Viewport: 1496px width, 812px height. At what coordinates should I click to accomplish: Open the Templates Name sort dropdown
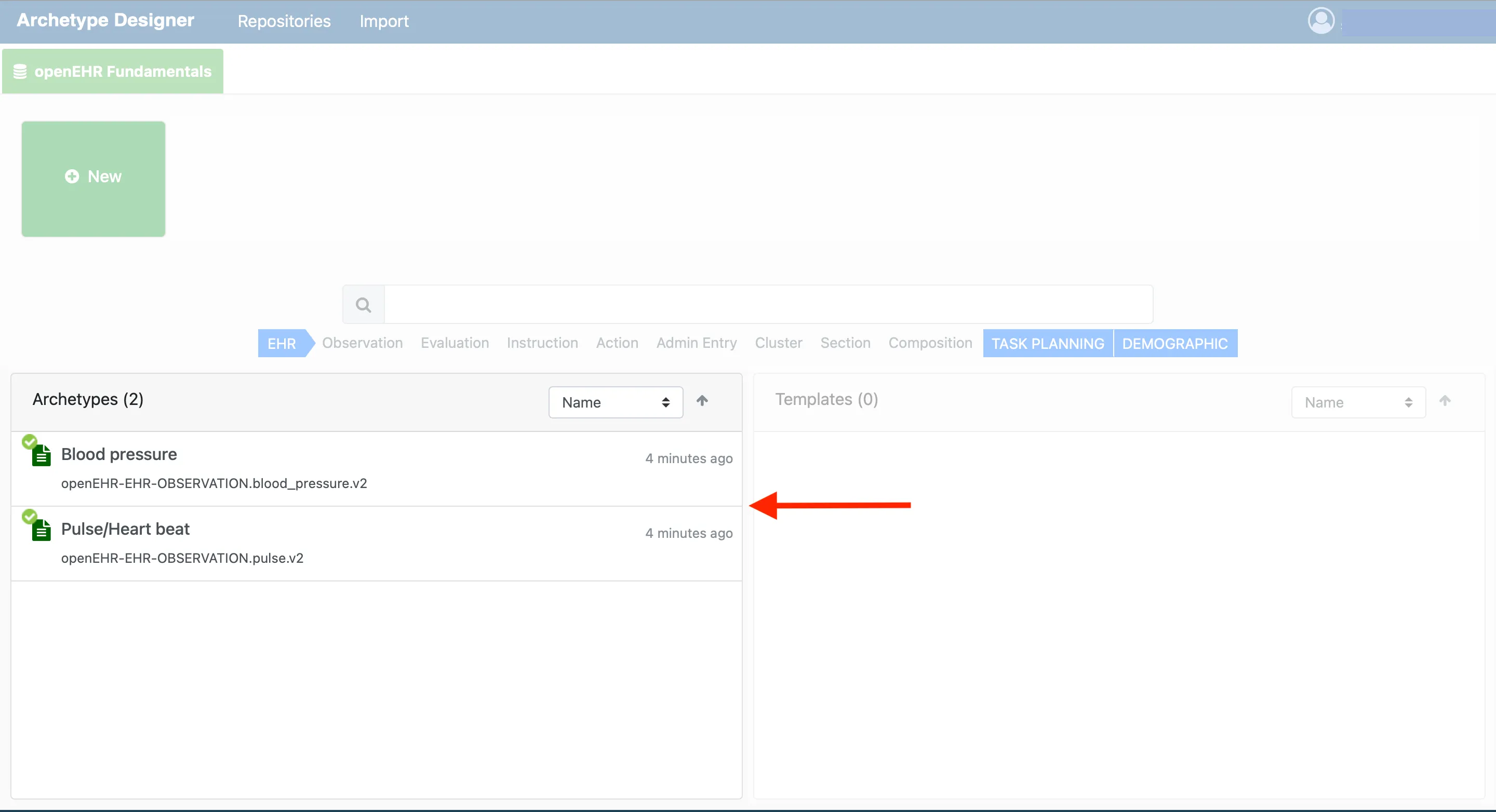(1358, 402)
